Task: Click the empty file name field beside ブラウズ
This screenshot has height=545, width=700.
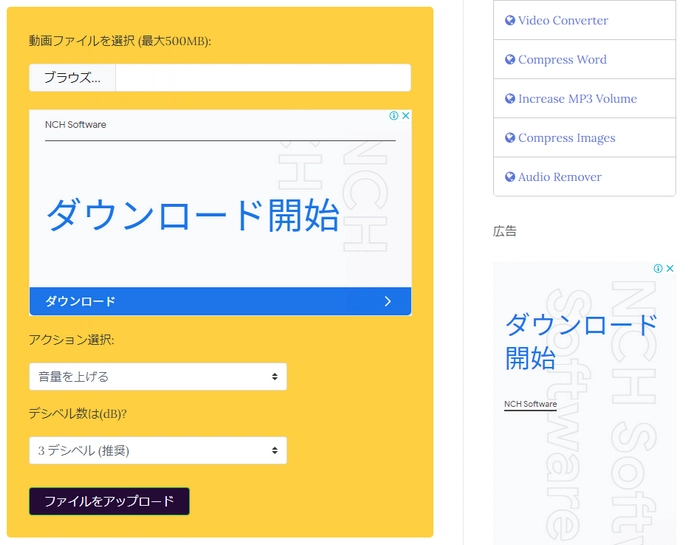Action: pyautogui.click(x=262, y=78)
